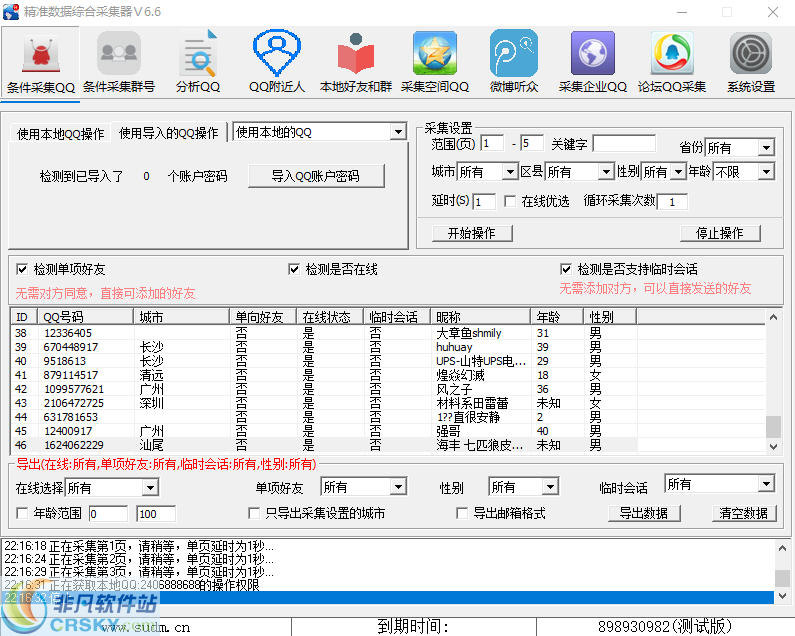795x636 pixels.
Task: Open the 论坛QQ采集 tool
Action: [x=672, y=62]
